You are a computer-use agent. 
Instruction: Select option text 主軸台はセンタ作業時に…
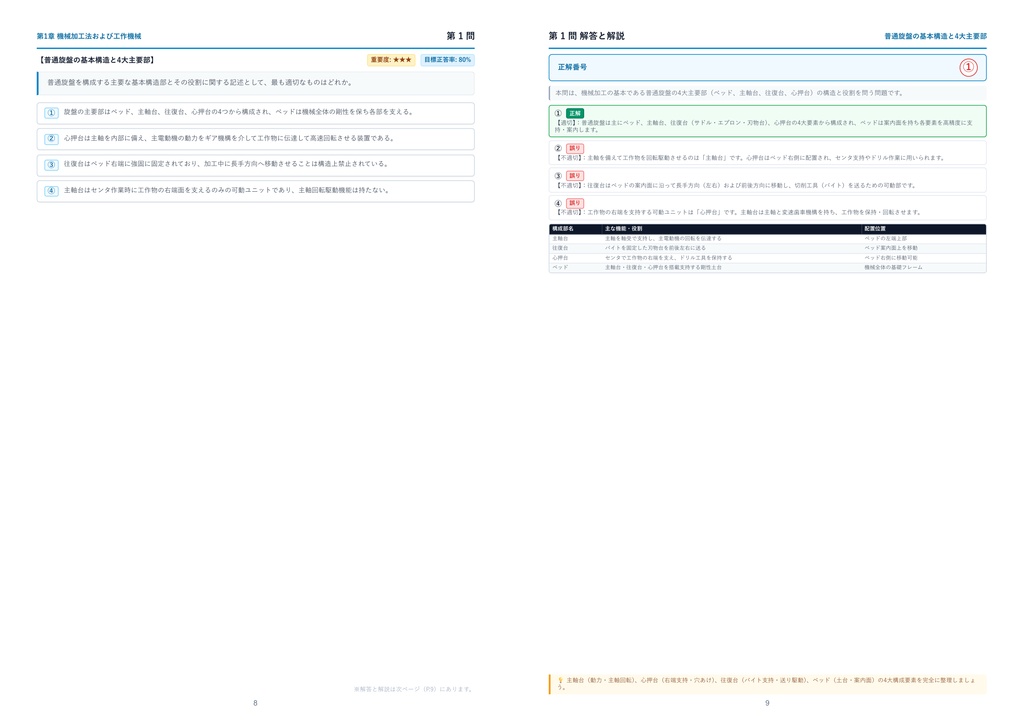click(x=227, y=191)
